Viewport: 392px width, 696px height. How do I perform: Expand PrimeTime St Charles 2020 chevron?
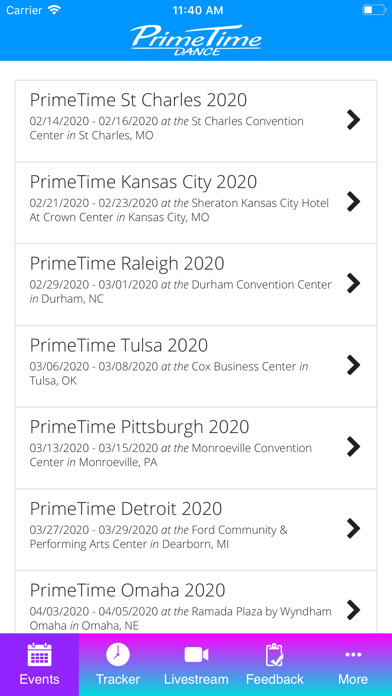[353, 120]
